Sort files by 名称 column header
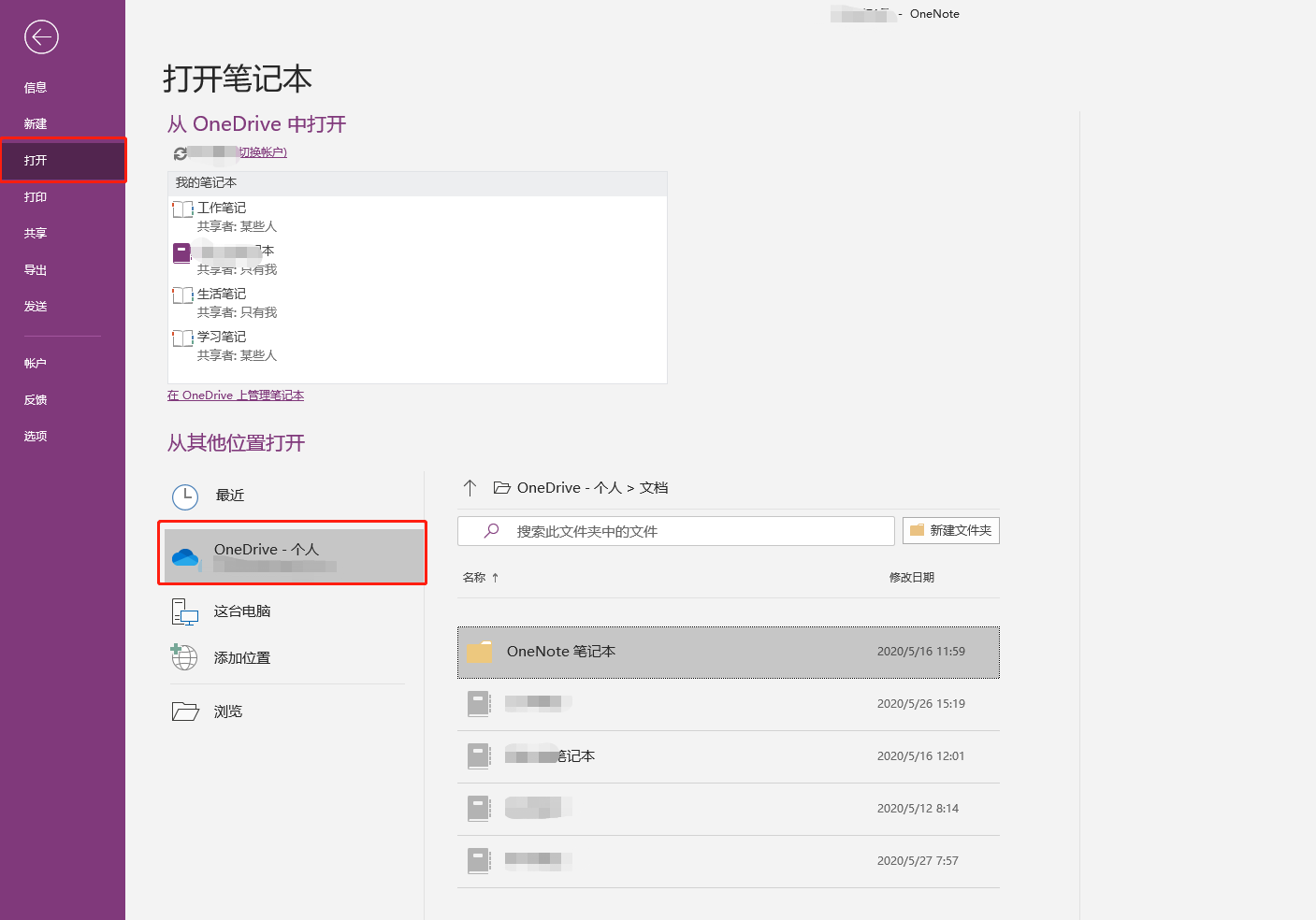This screenshot has height=920, width=1316. 481,578
